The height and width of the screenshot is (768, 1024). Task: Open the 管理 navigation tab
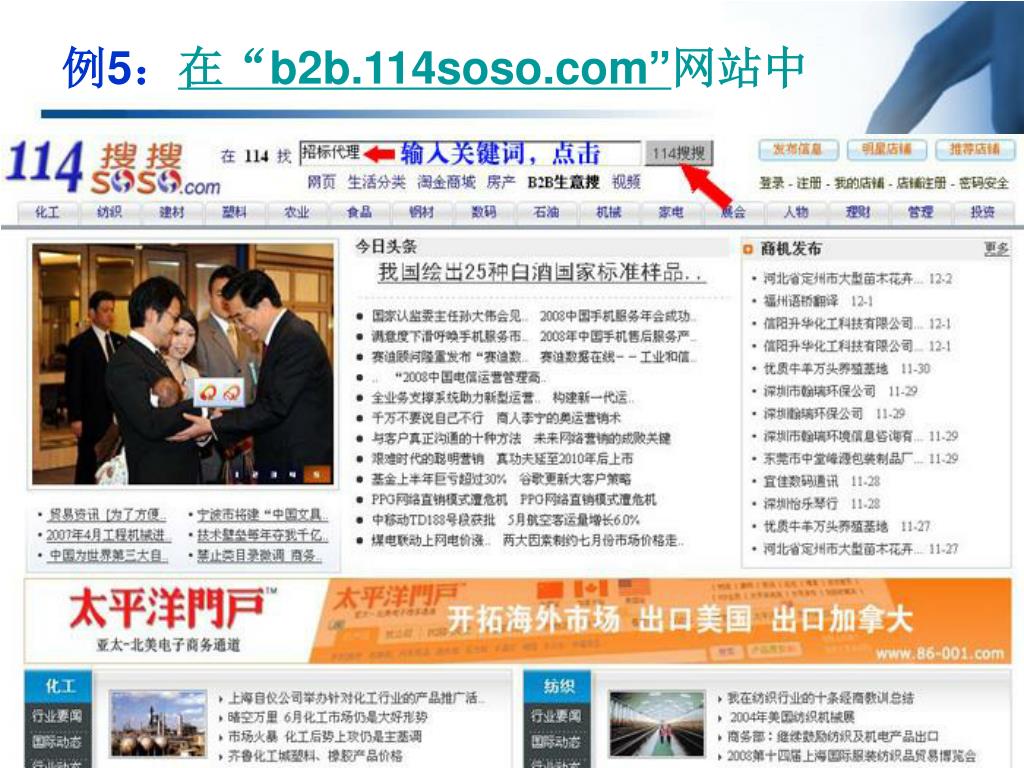click(921, 212)
